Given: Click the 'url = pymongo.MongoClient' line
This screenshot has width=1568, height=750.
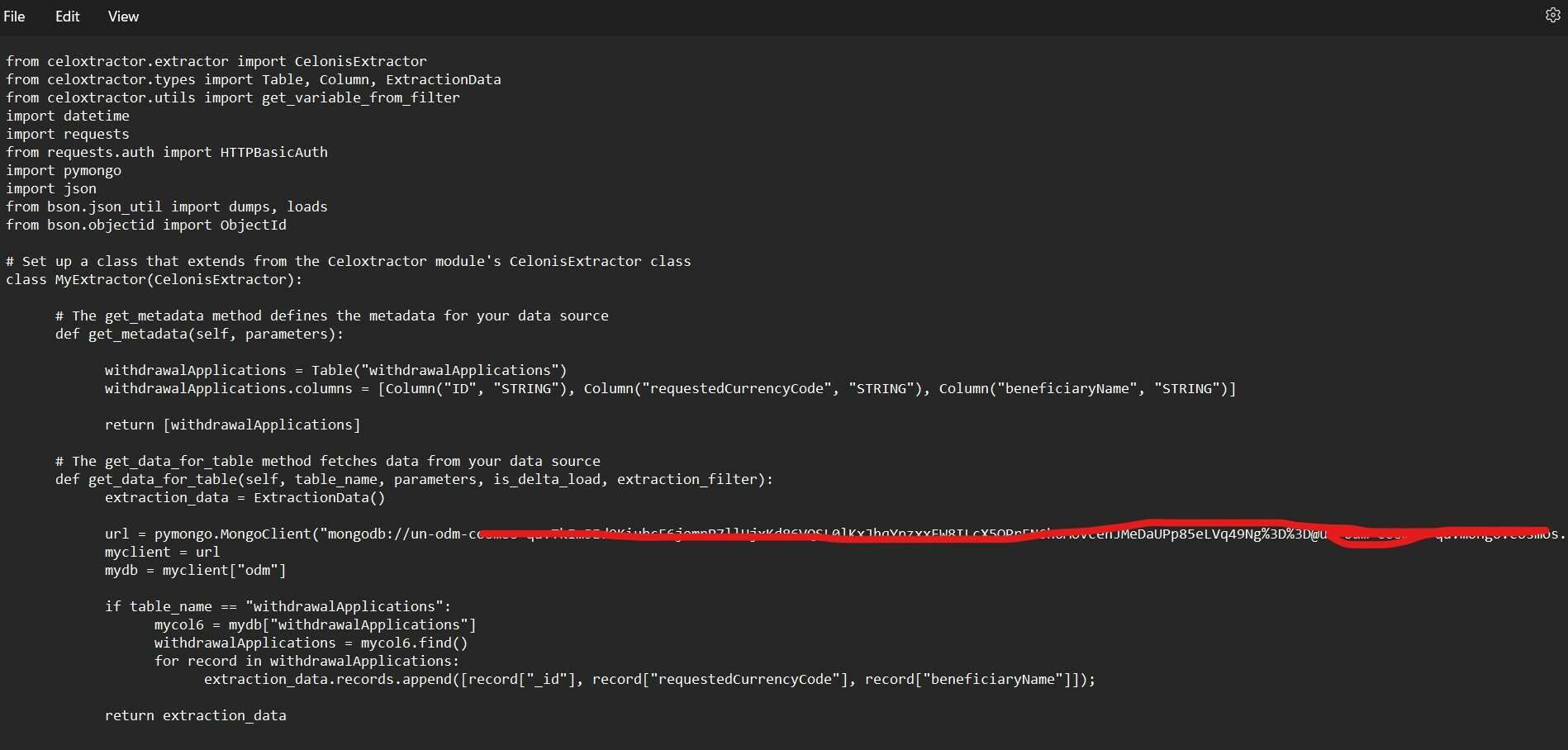Looking at the screenshot, I should tap(835, 534).
